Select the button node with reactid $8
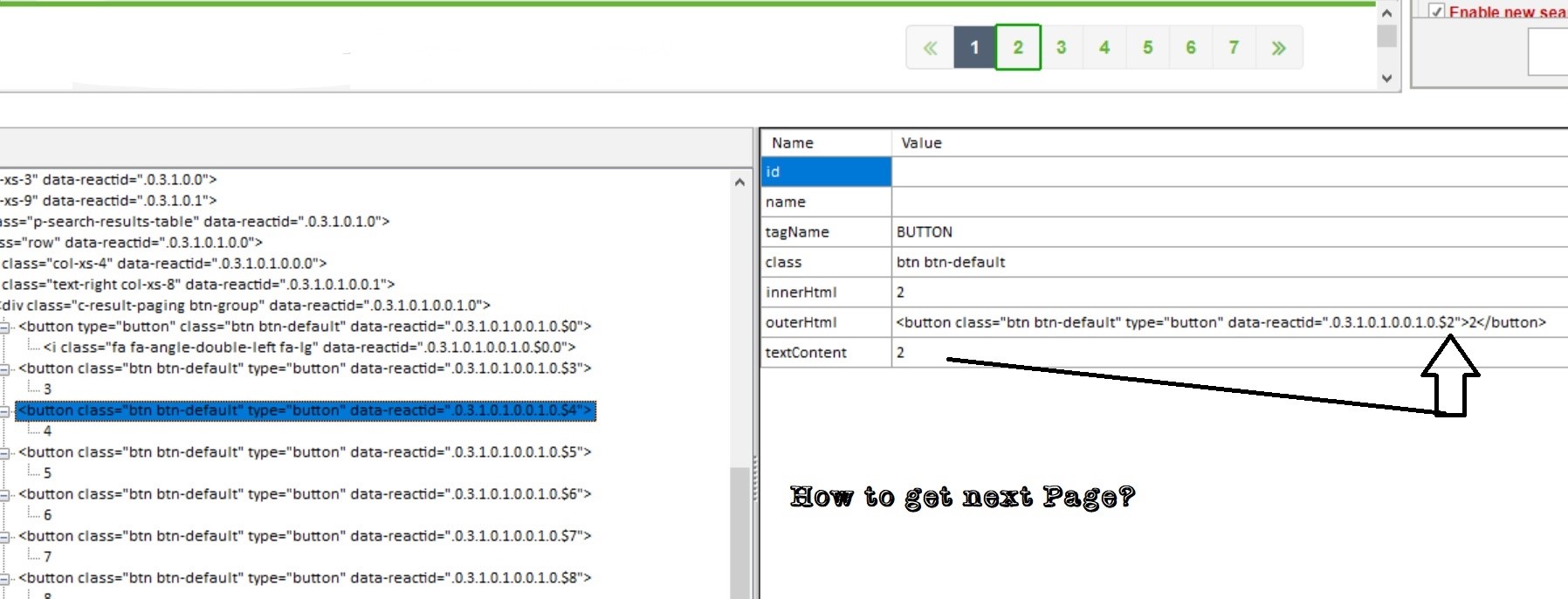 pyautogui.click(x=304, y=578)
